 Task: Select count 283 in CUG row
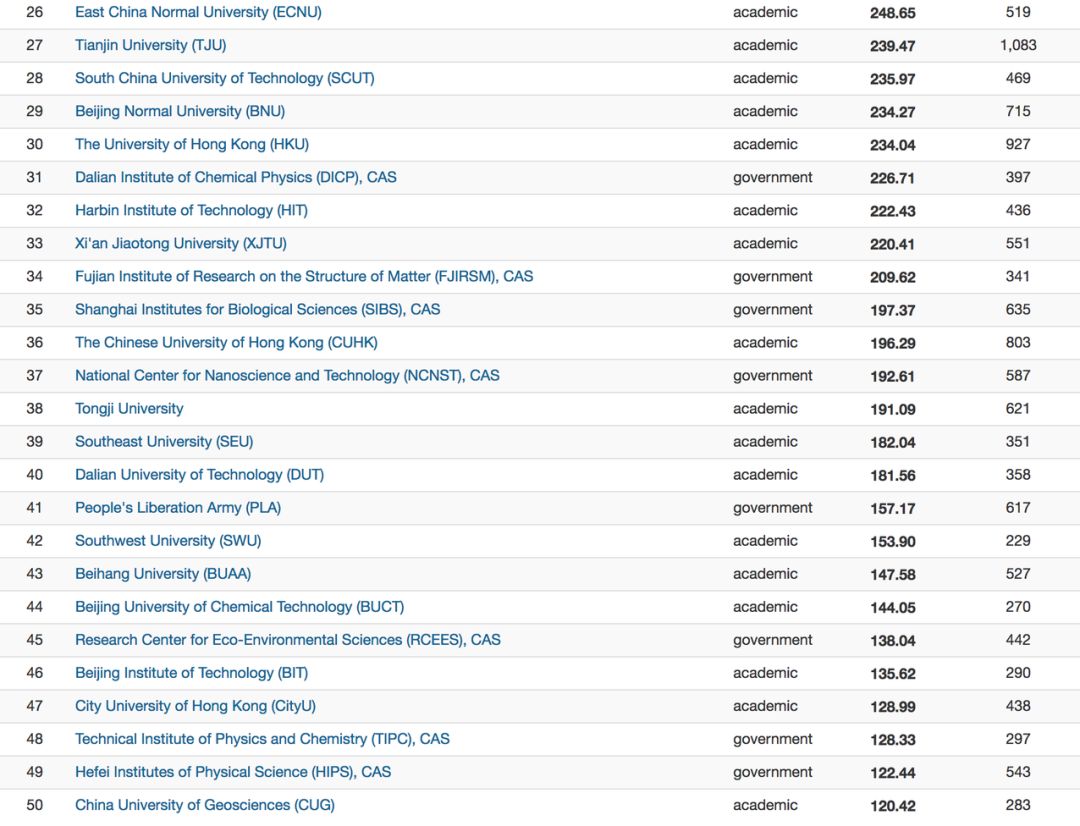pos(1018,806)
